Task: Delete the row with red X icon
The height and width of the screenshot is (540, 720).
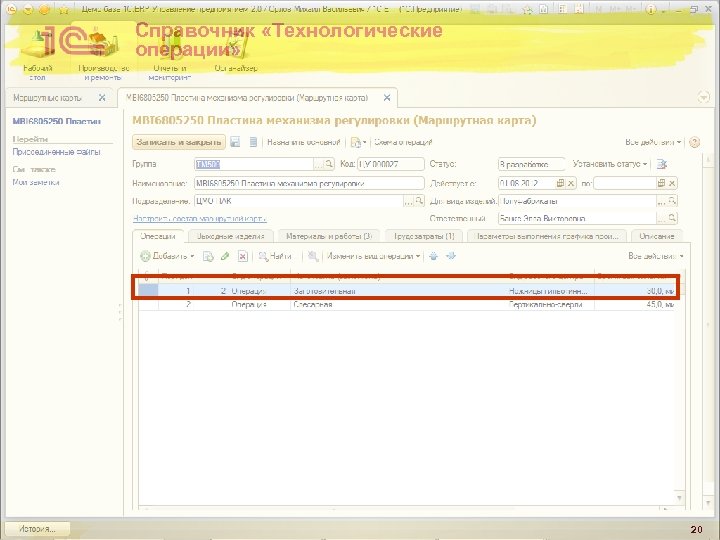Action: (242, 256)
